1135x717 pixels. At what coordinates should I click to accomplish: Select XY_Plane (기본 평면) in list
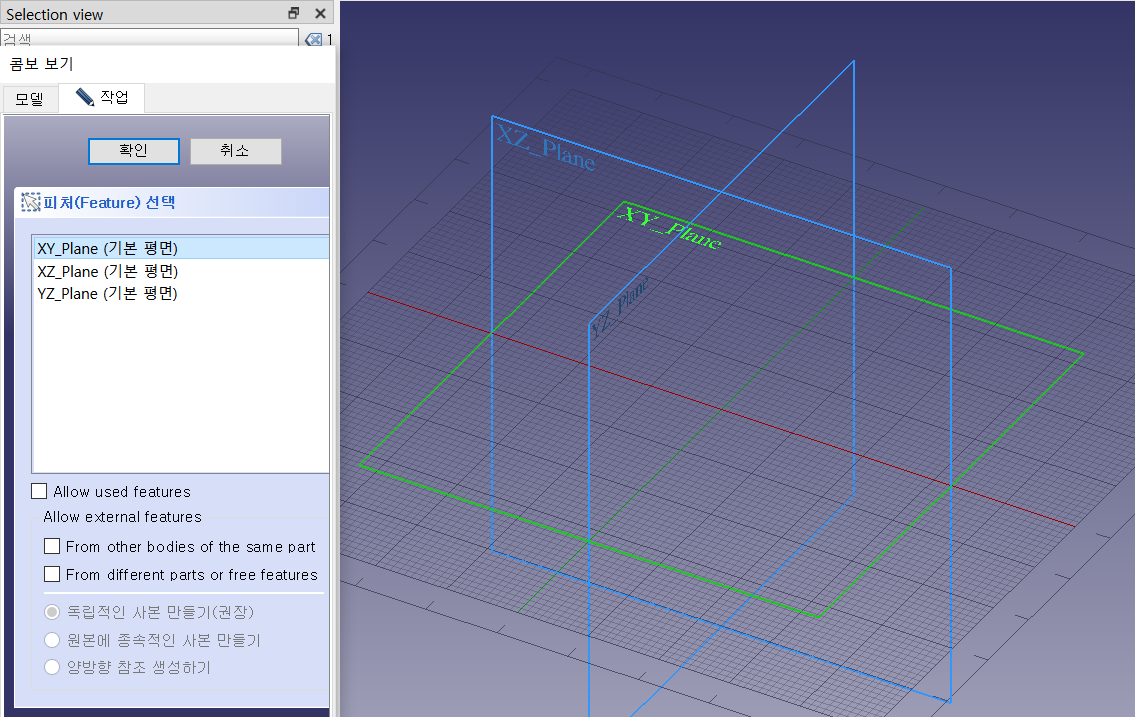point(181,248)
